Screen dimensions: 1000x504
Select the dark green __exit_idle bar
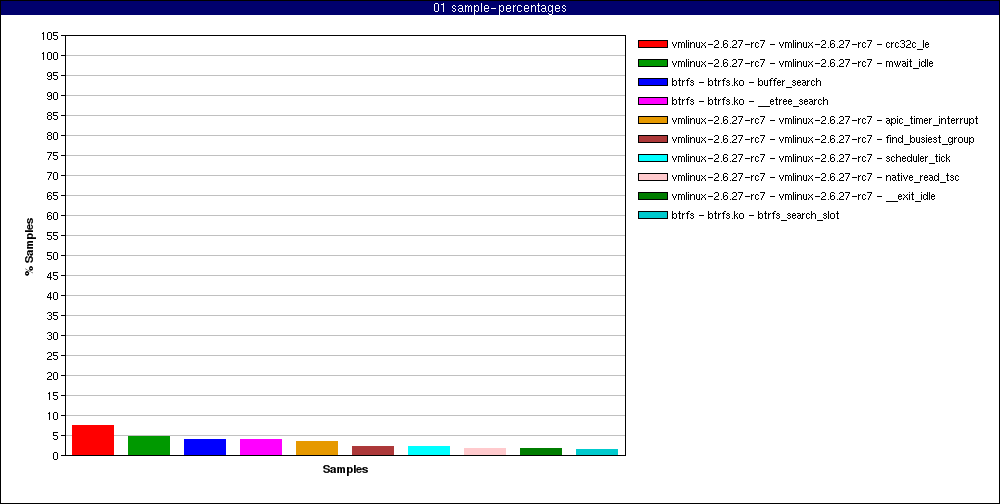(541, 452)
